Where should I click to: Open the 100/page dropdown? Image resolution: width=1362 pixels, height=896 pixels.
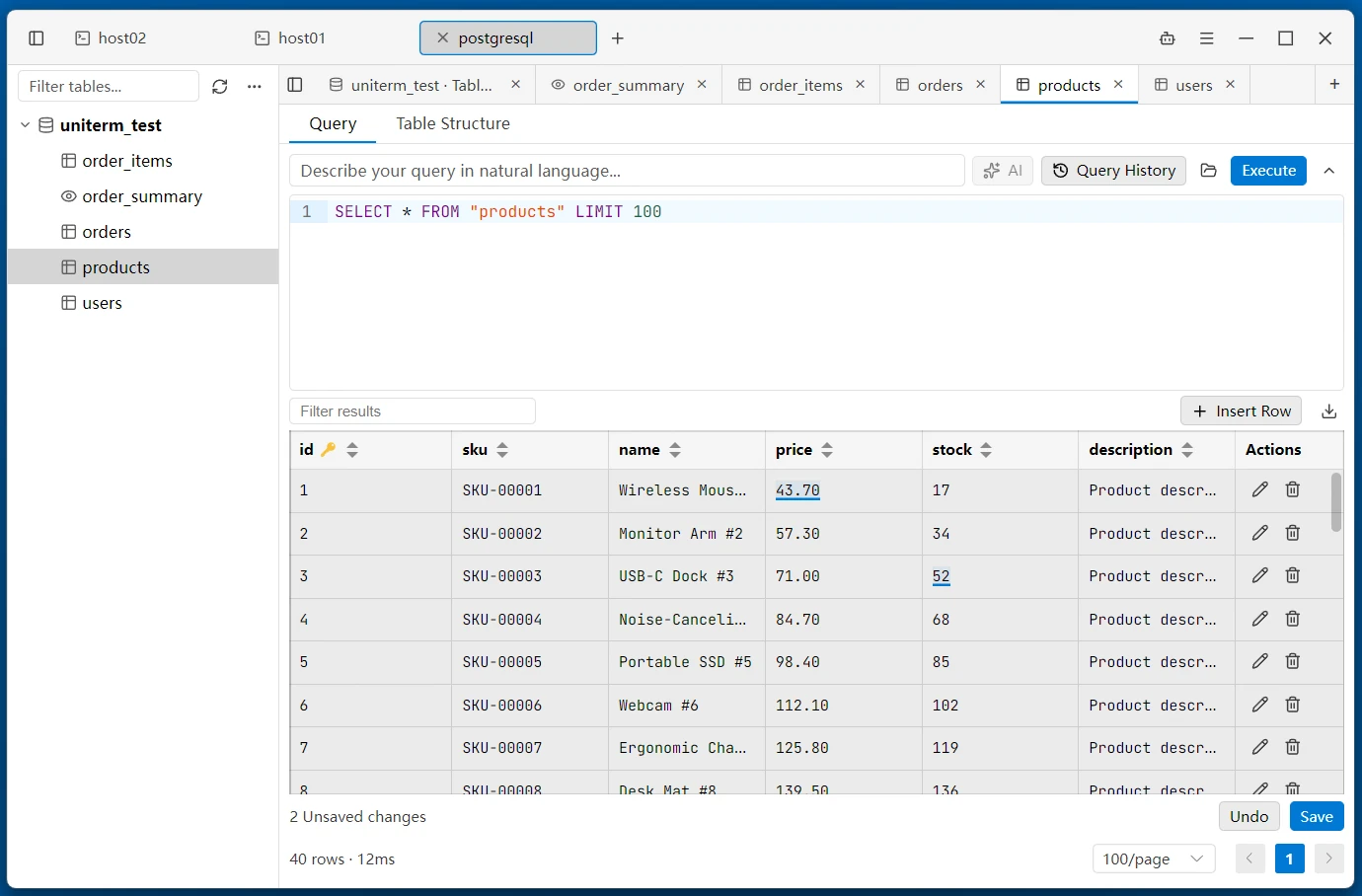pyautogui.click(x=1154, y=859)
